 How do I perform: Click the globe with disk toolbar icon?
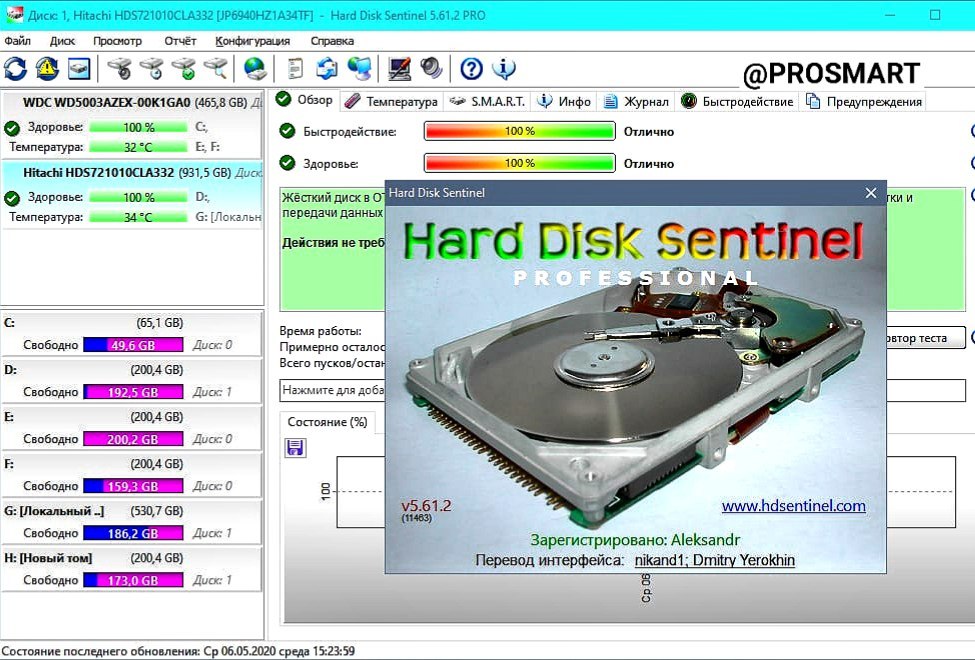point(255,68)
